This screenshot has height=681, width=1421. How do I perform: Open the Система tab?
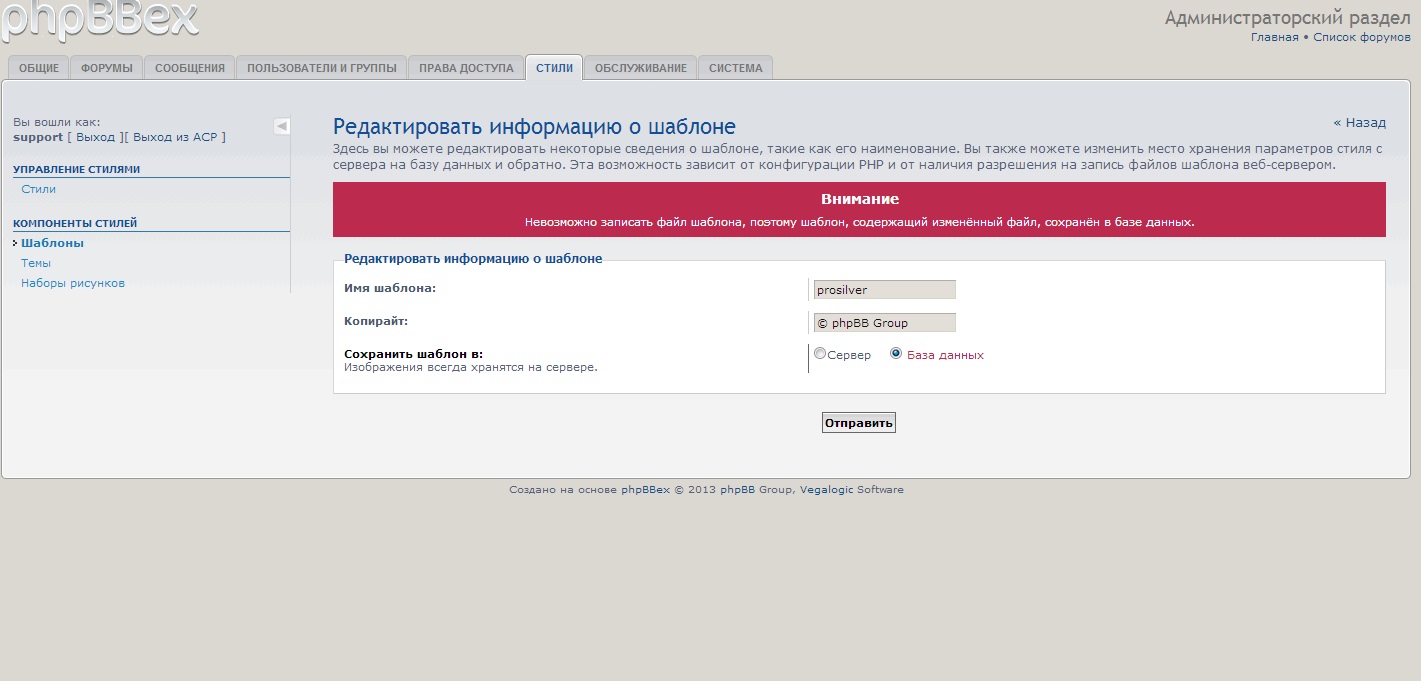pyautogui.click(x=735, y=68)
